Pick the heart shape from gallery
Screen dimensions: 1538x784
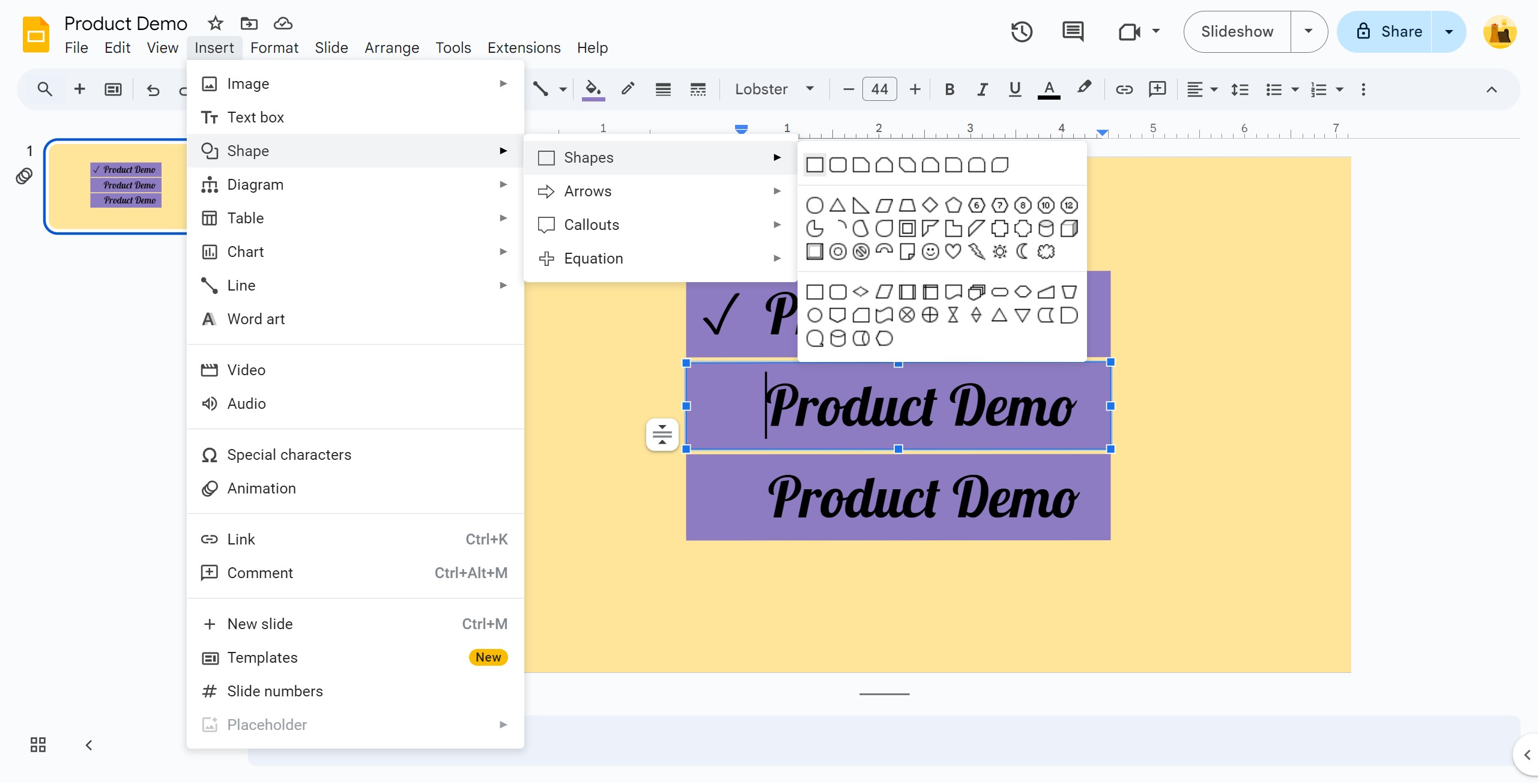tap(953, 252)
